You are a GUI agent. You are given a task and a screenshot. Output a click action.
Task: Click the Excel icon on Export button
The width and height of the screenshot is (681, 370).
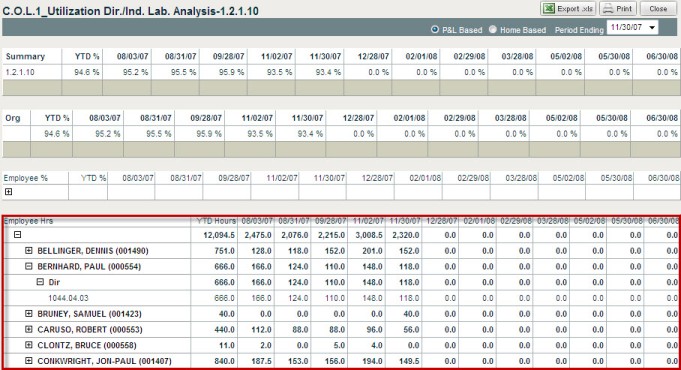549,9
